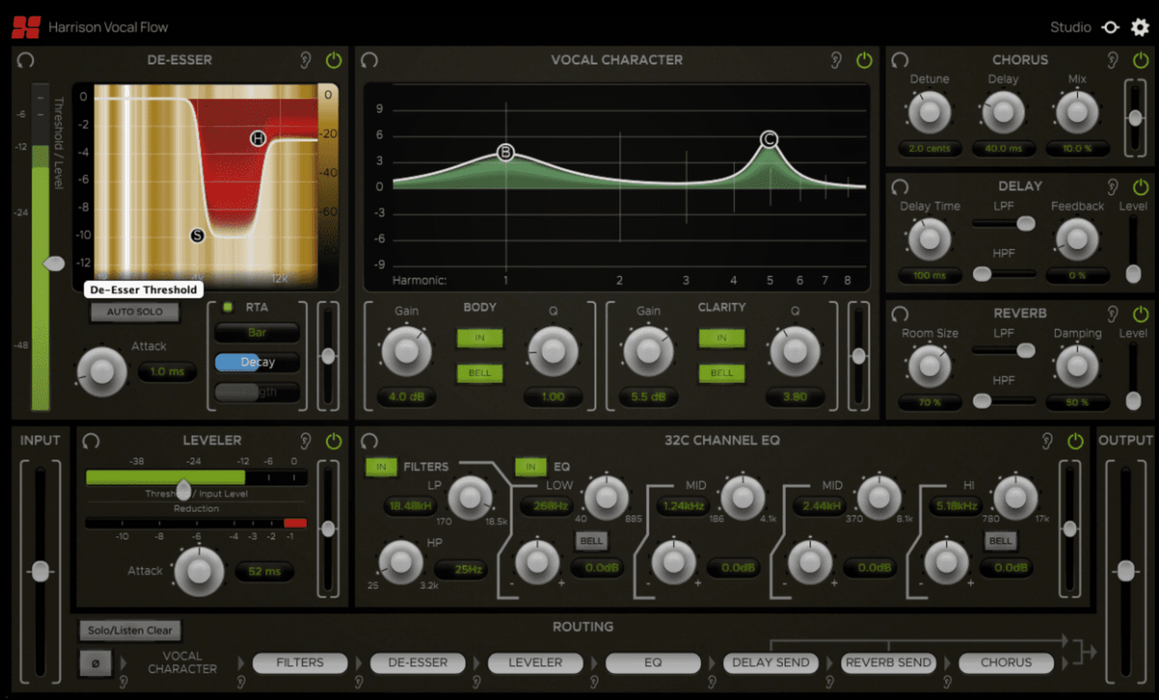The width and height of the screenshot is (1159, 700).
Task: Turn off the De-Esser power button
Action: coord(334,60)
